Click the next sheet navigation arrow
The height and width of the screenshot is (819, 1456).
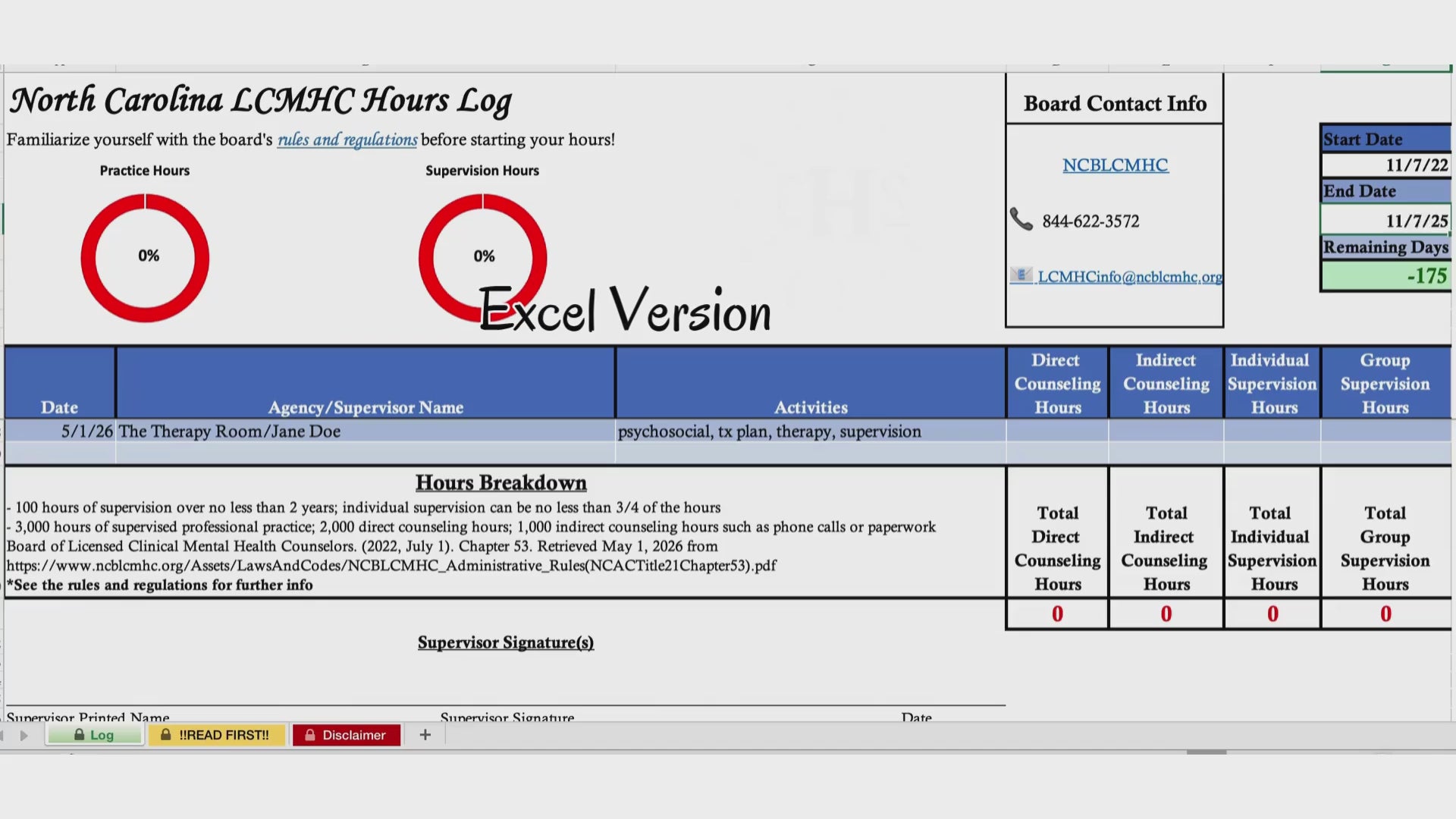coord(24,735)
